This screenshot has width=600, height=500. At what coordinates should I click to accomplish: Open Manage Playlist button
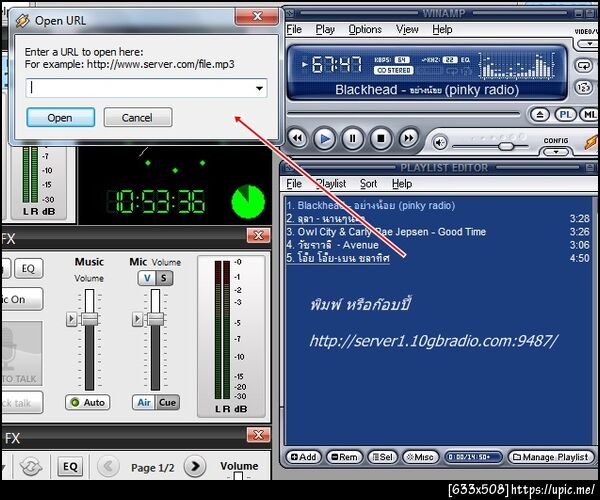[551, 457]
